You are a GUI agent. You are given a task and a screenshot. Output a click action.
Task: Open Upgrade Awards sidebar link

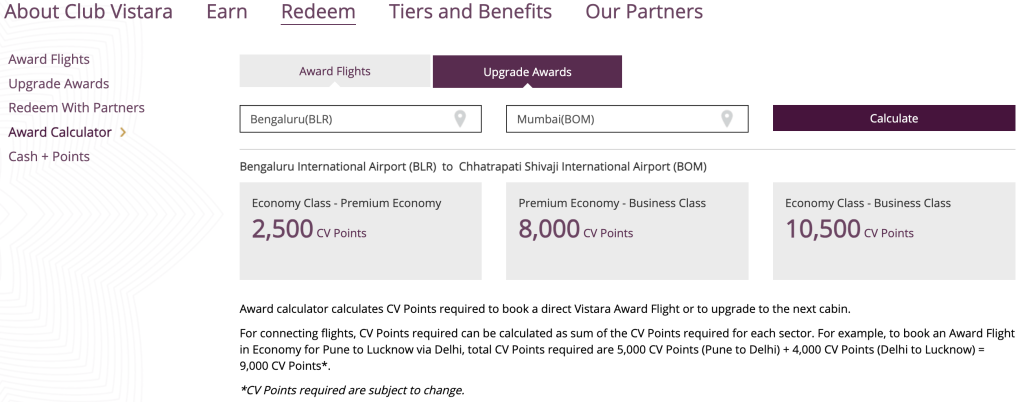[59, 84]
